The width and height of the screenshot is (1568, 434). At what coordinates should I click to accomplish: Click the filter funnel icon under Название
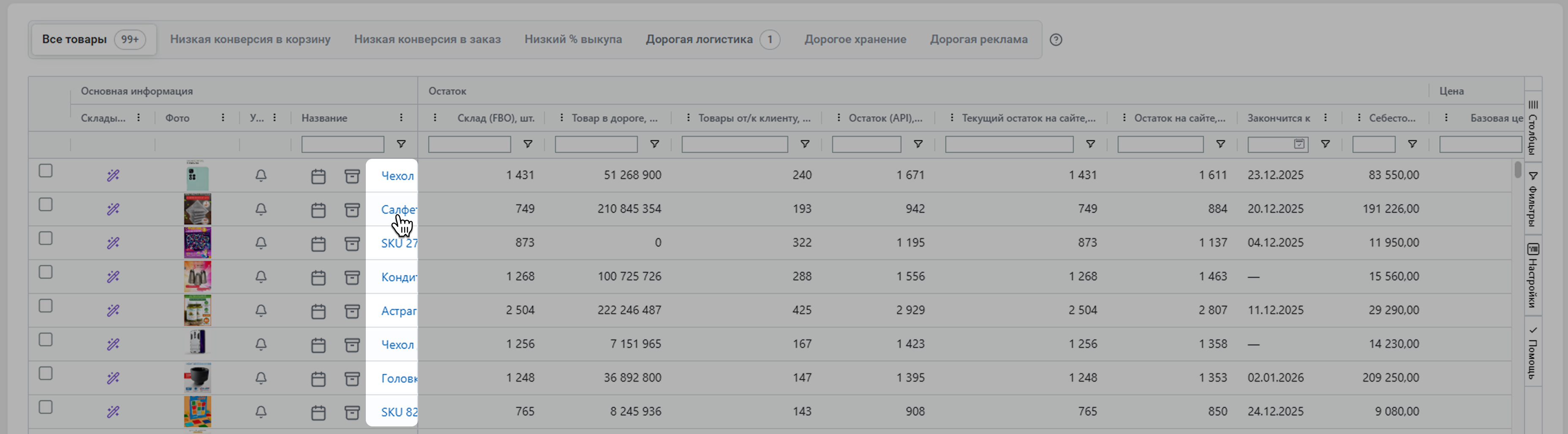click(x=401, y=144)
